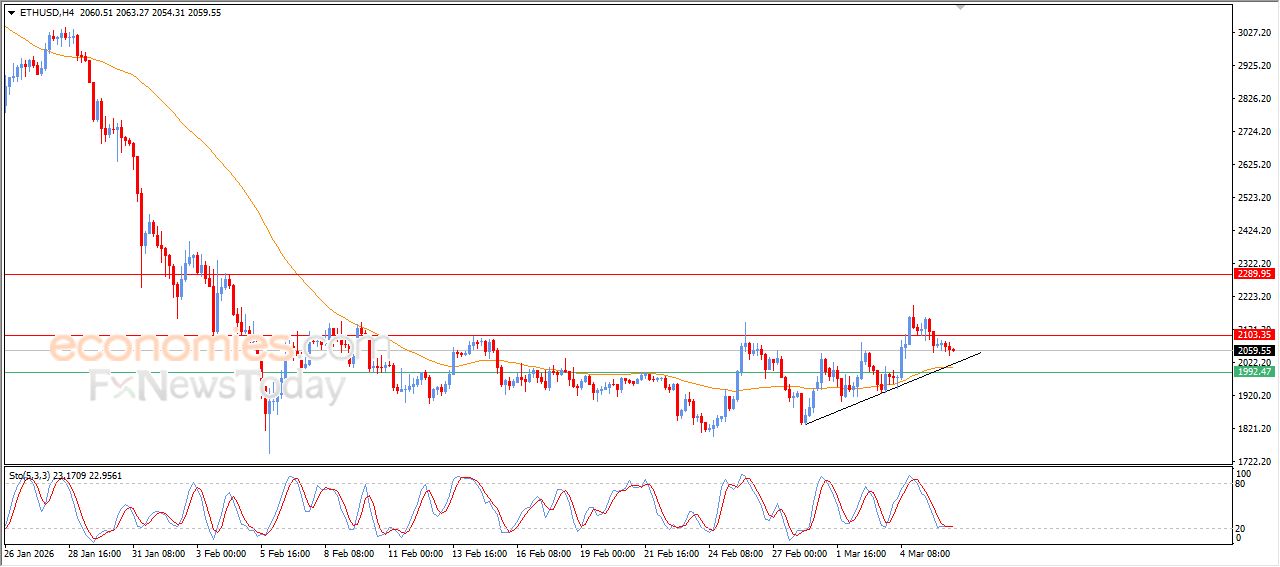This screenshot has width=1280, height=567.
Task: Click the 3027.20 price scale value
Action: (x=1253, y=33)
